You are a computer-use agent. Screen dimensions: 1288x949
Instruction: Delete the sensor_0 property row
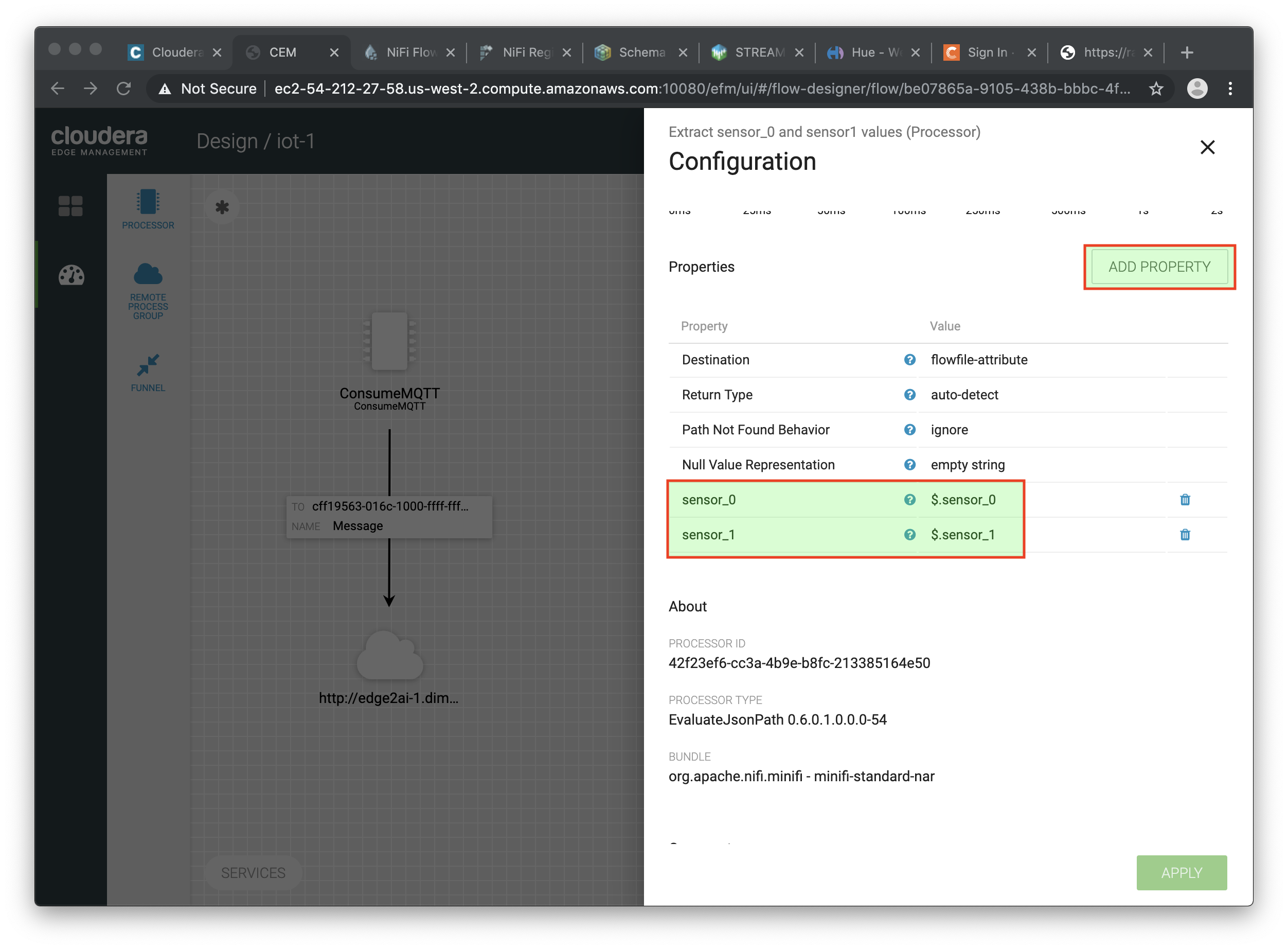pos(1185,500)
